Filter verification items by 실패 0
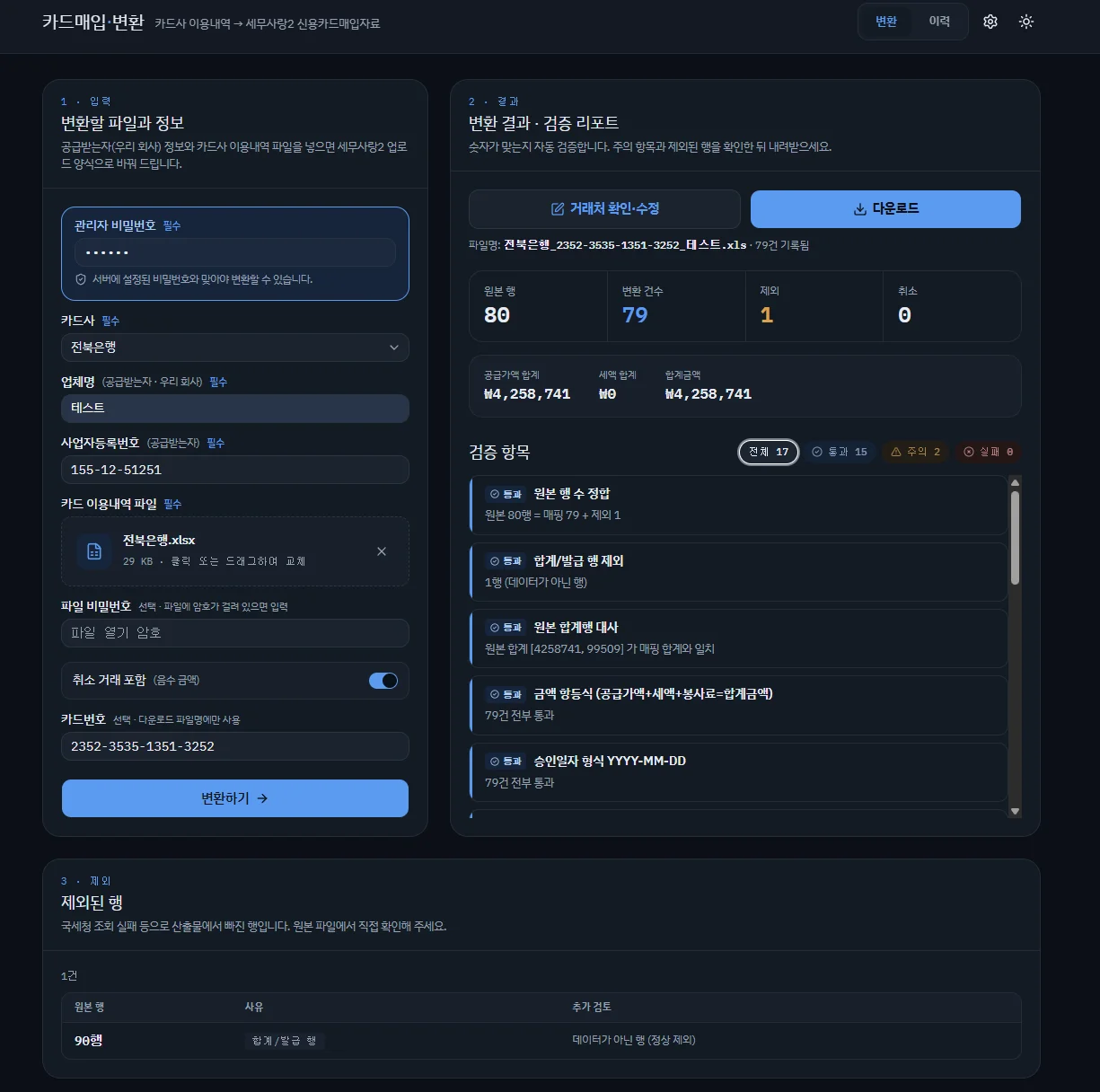Viewport: 1100px width, 1092px height. [988, 452]
